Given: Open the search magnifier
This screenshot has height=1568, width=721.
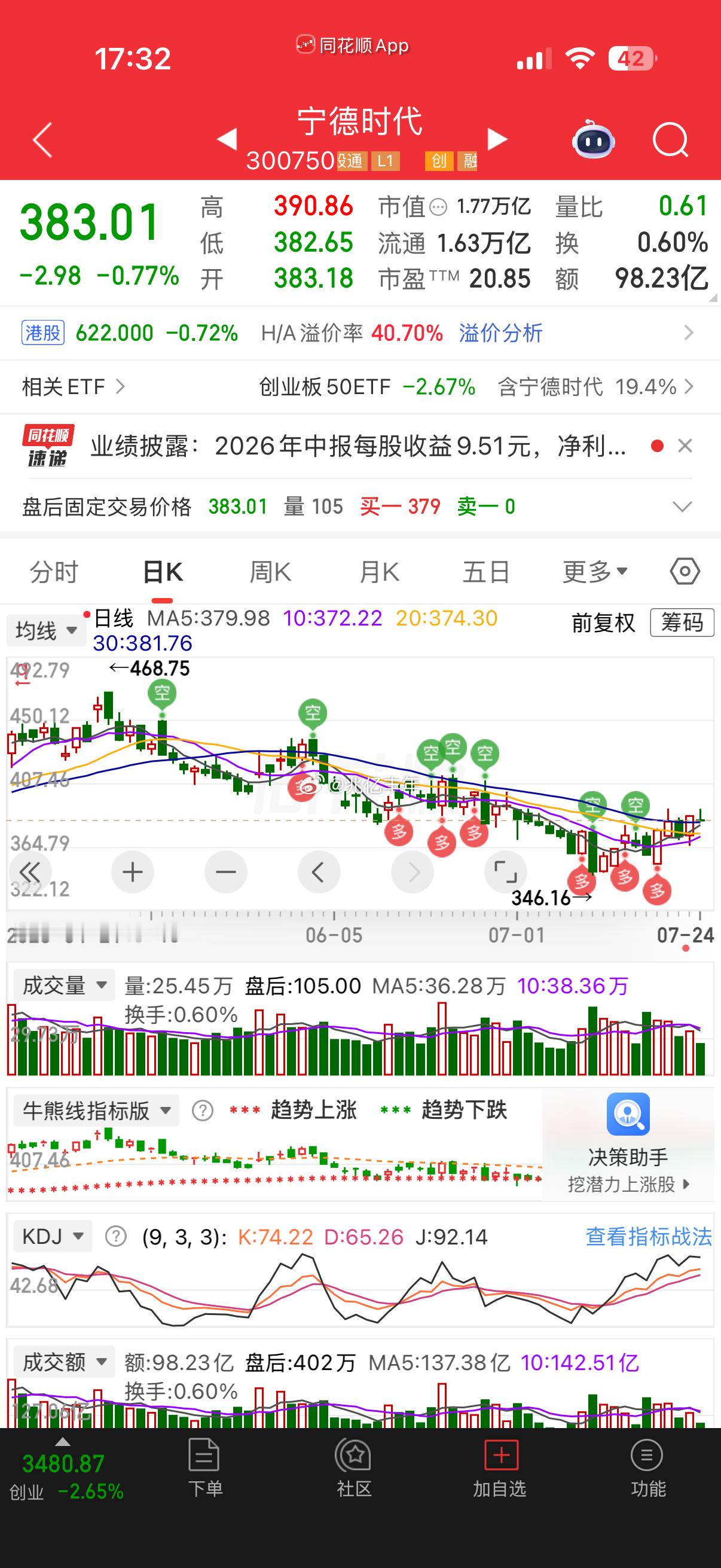Looking at the screenshot, I should click(x=670, y=141).
